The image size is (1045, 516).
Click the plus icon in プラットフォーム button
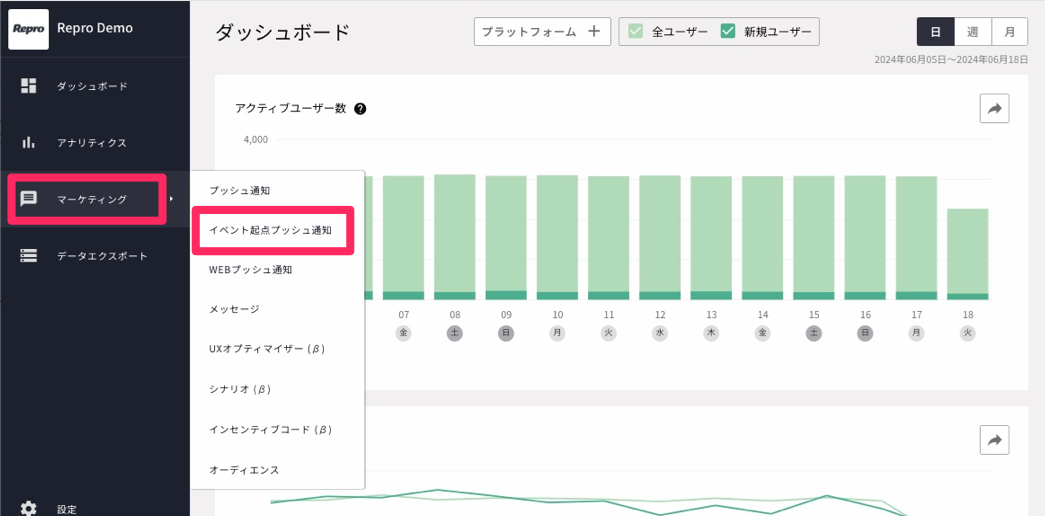click(x=594, y=31)
